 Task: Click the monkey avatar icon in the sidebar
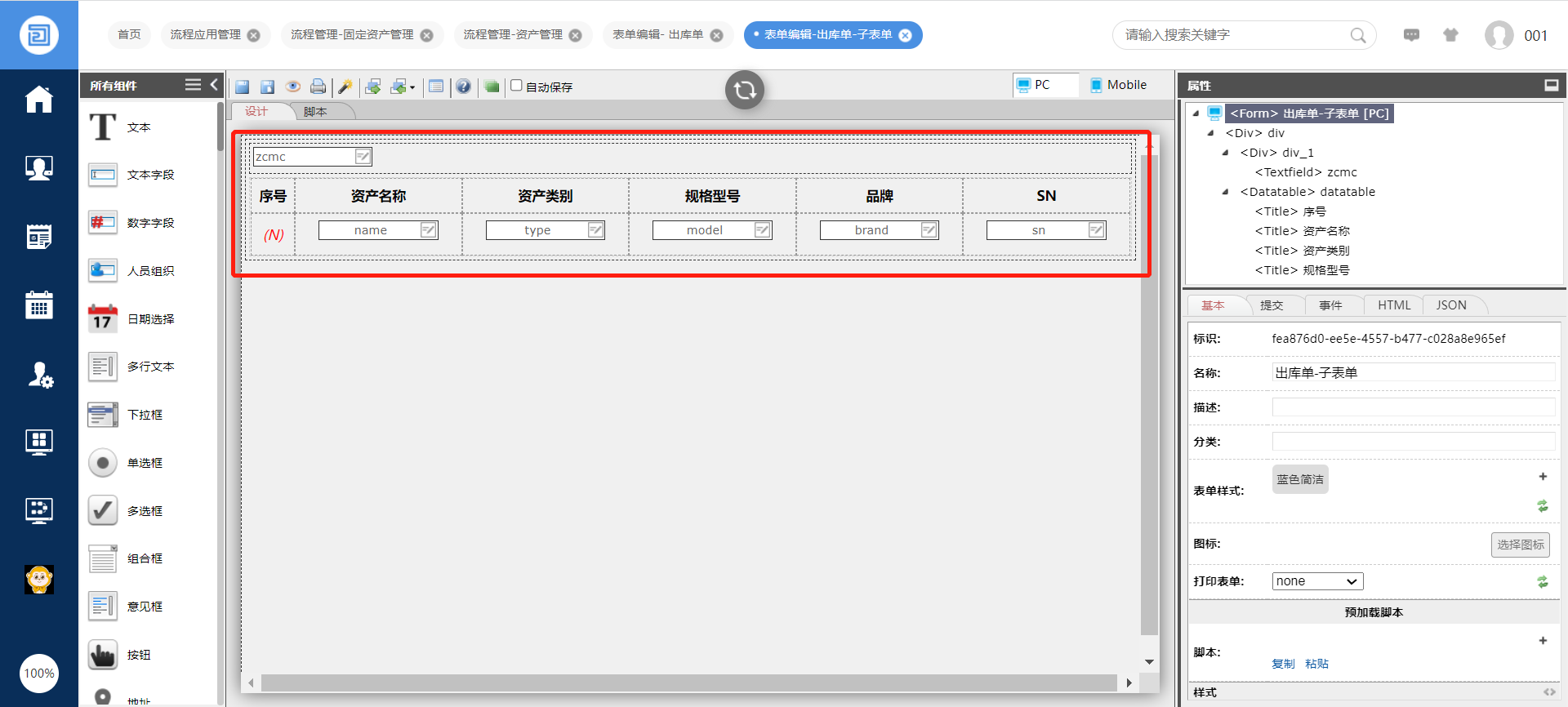click(x=39, y=580)
